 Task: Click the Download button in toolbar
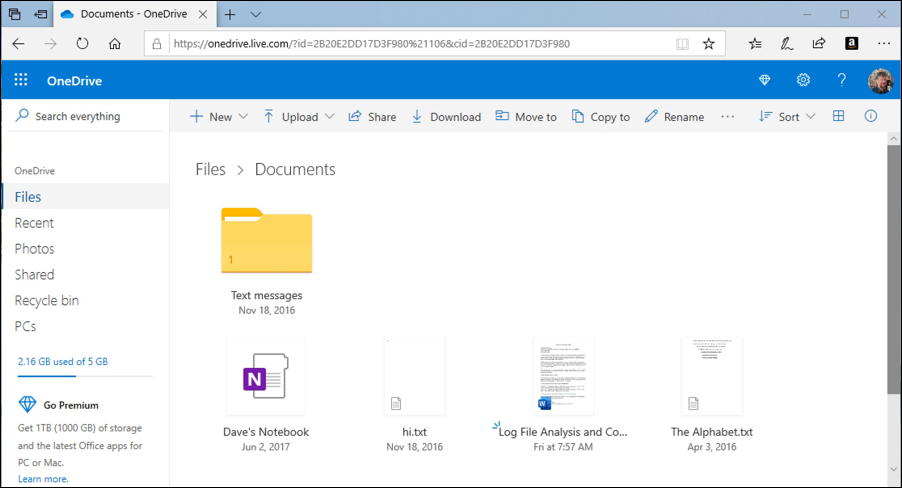[446, 117]
